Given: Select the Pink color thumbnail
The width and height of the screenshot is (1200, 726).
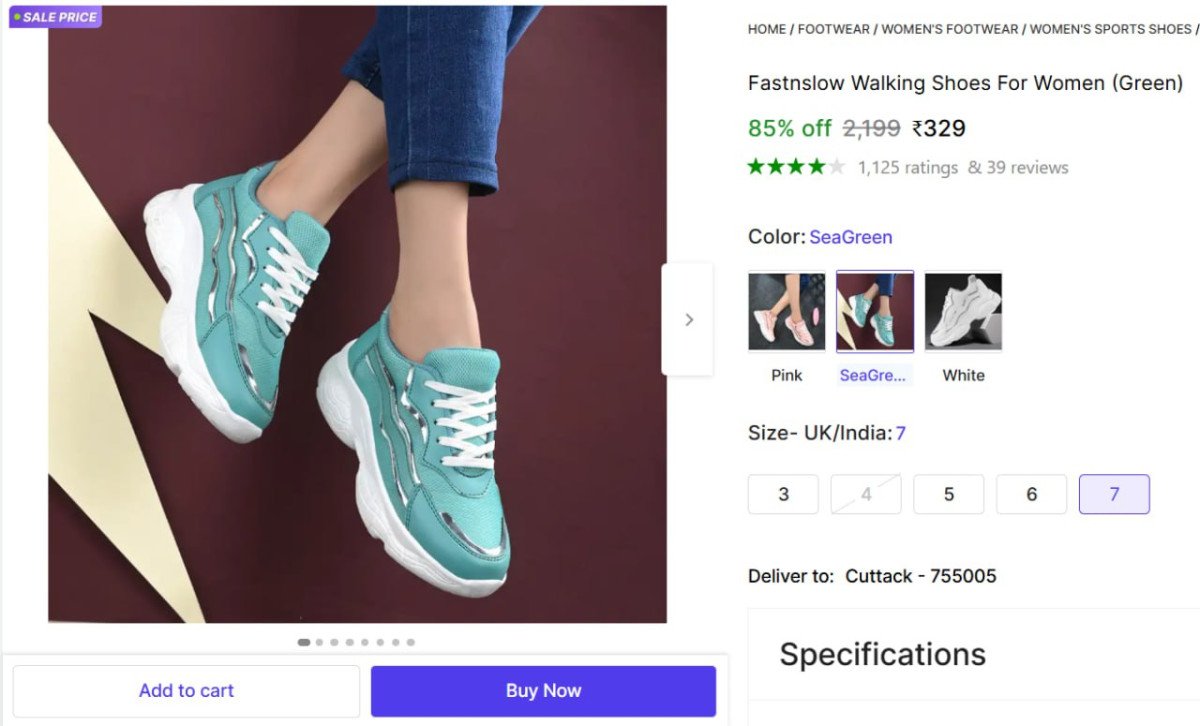Looking at the screenshot, I should click(787, 312).
